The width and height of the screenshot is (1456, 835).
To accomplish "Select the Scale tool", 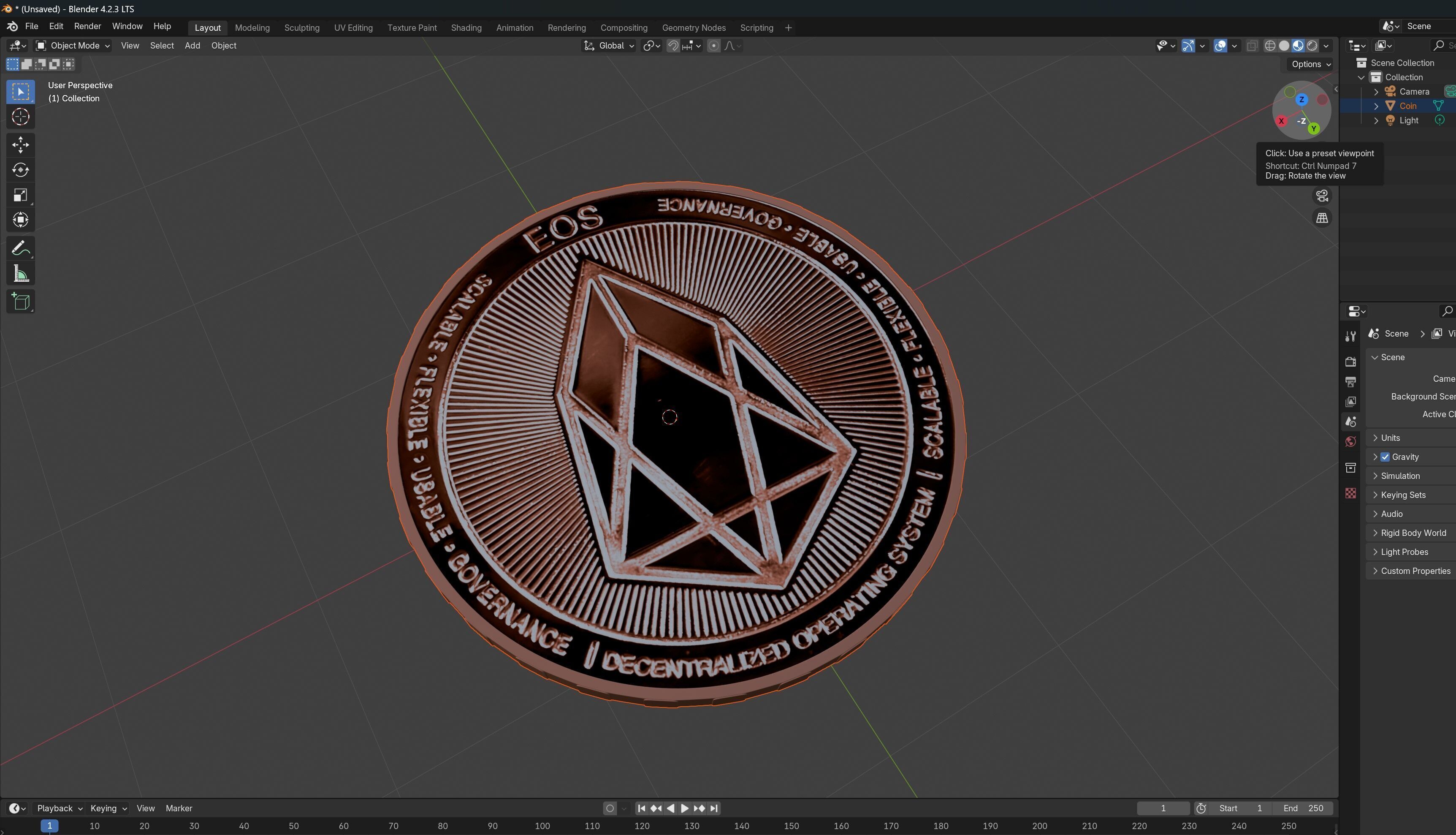I will pyautogui.click(x=21, y=195).
